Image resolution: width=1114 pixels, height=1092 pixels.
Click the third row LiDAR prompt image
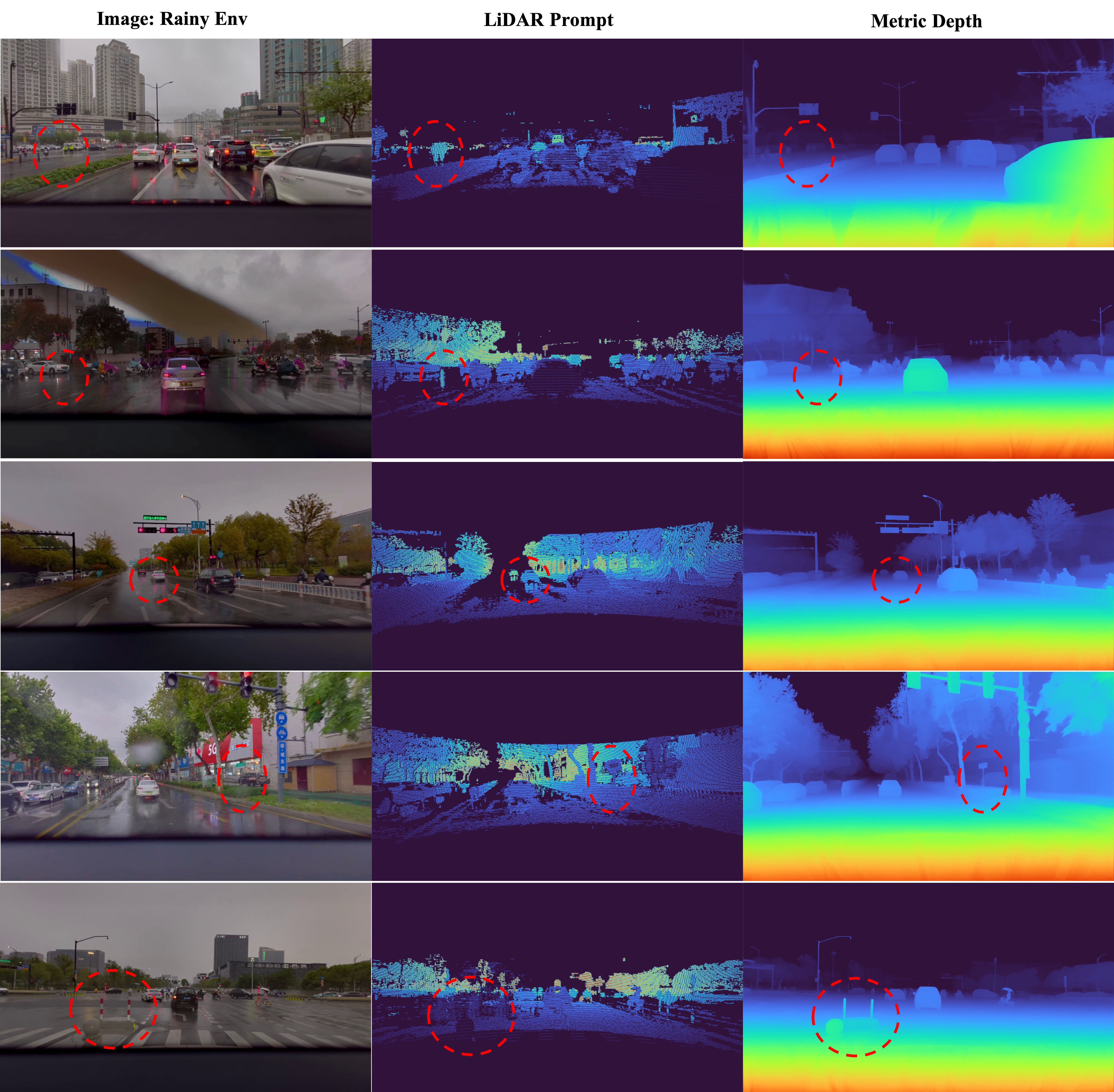coord(557,565)
